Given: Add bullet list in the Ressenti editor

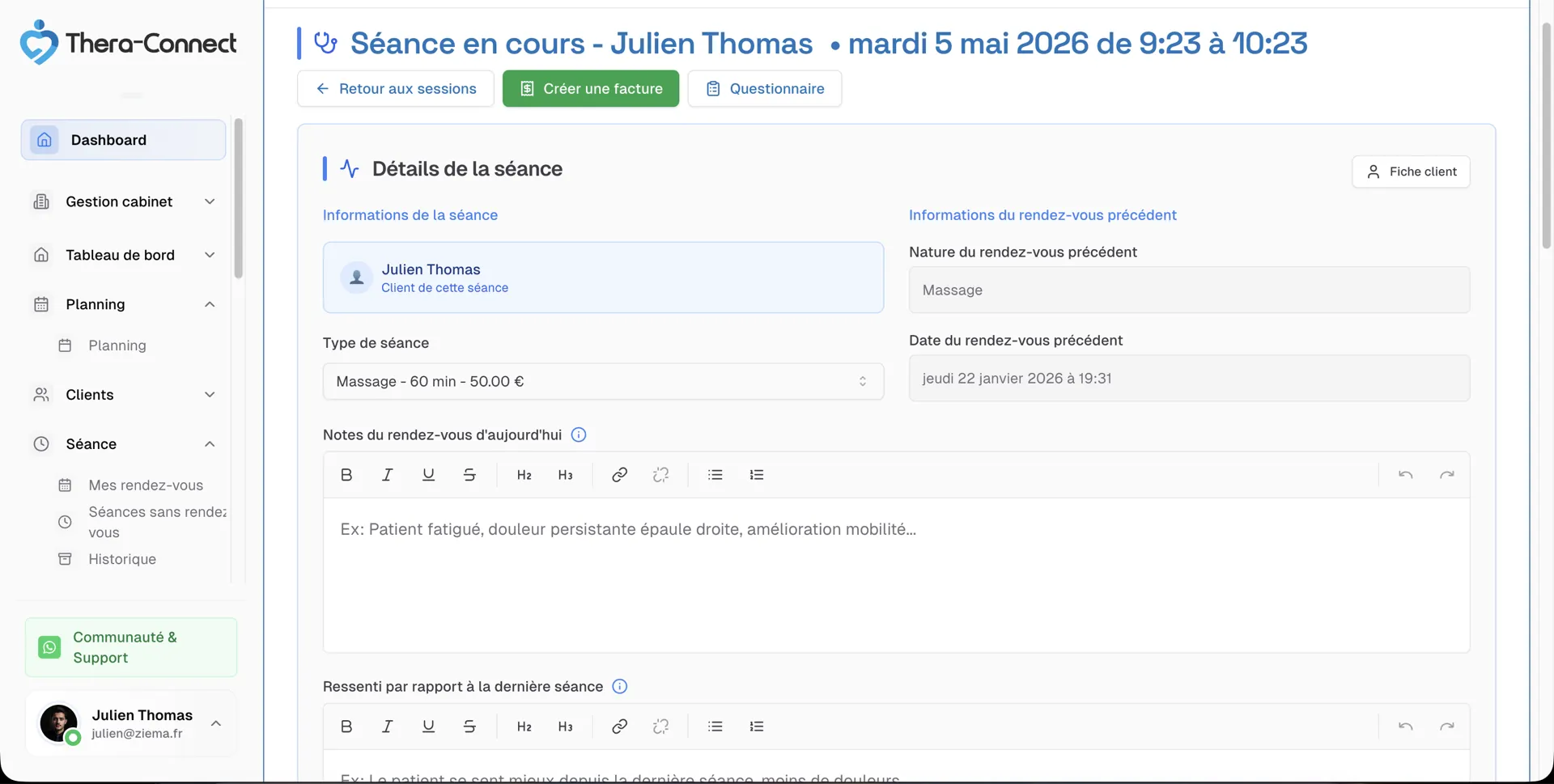Looking at the screenshot, I should 715,727.
